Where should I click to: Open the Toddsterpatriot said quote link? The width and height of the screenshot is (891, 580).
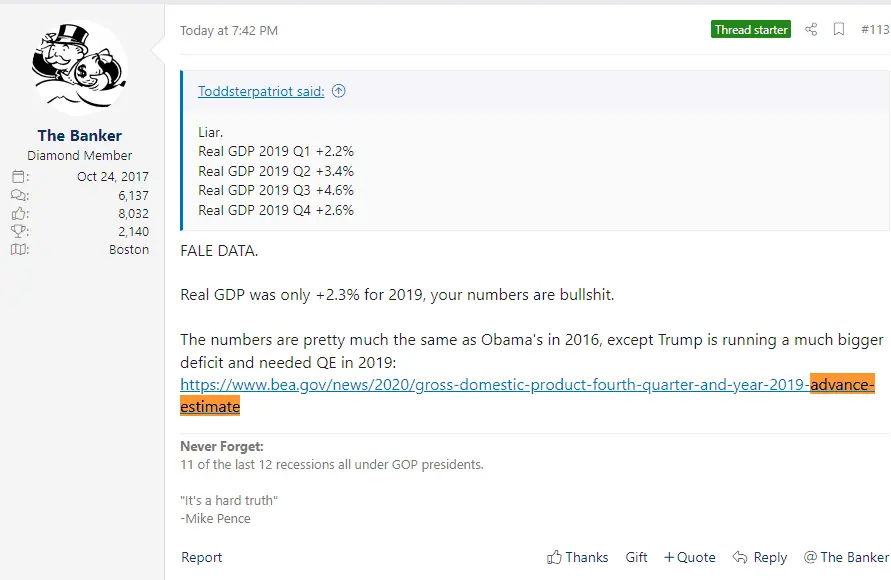pyautogui.click(x=260, y=91)
